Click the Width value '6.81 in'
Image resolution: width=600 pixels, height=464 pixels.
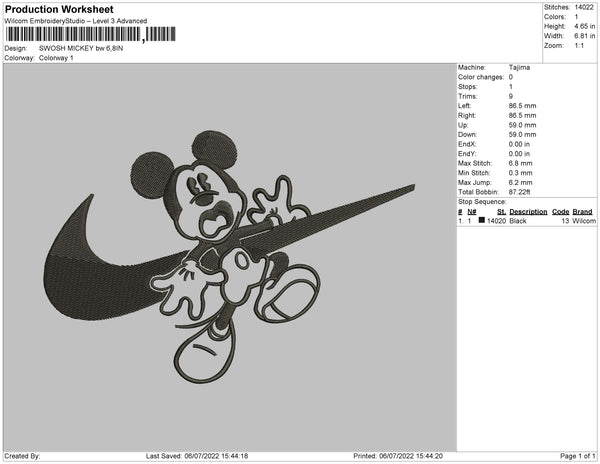(585, 36)
